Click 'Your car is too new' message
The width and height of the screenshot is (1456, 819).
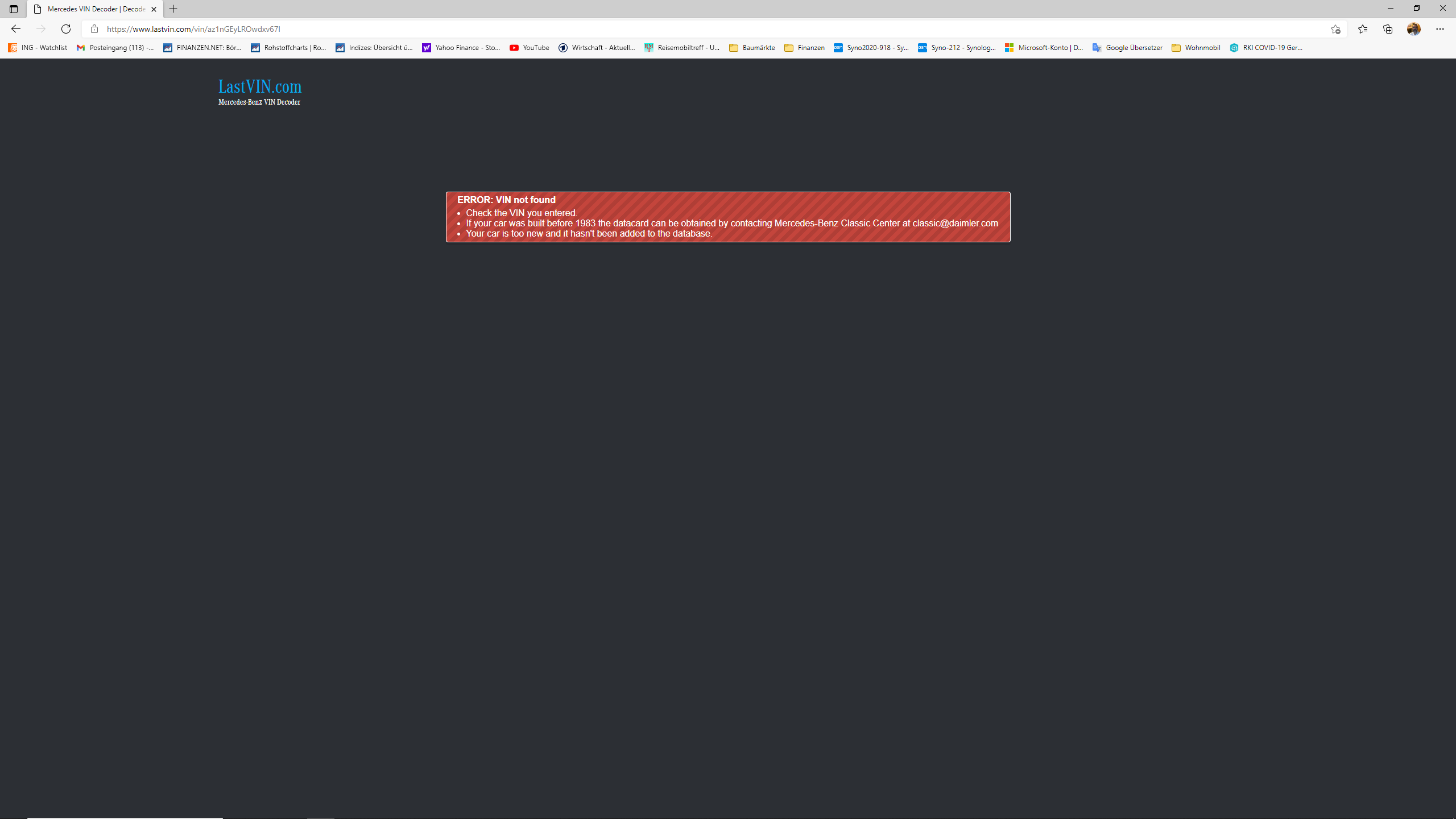589,233
